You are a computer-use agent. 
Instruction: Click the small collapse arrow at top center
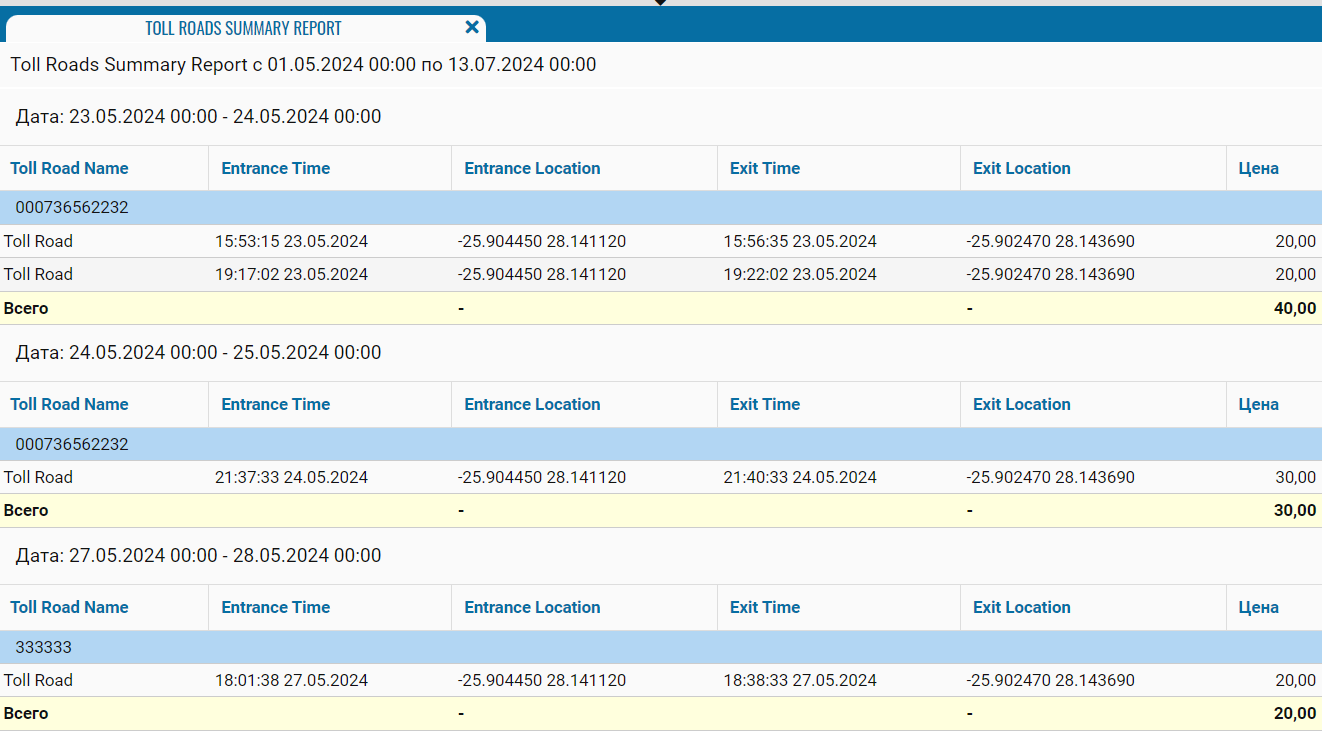click(660, 3)
